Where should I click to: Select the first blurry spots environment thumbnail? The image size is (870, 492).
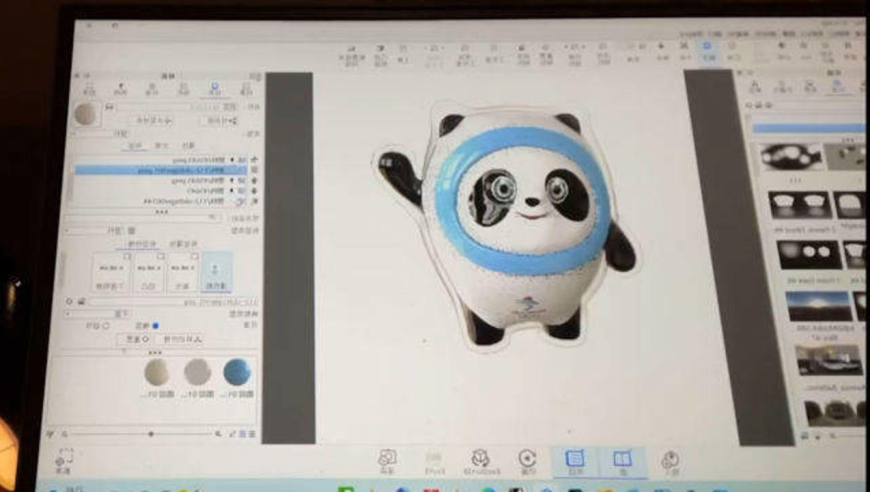click(x=790, y=156)
